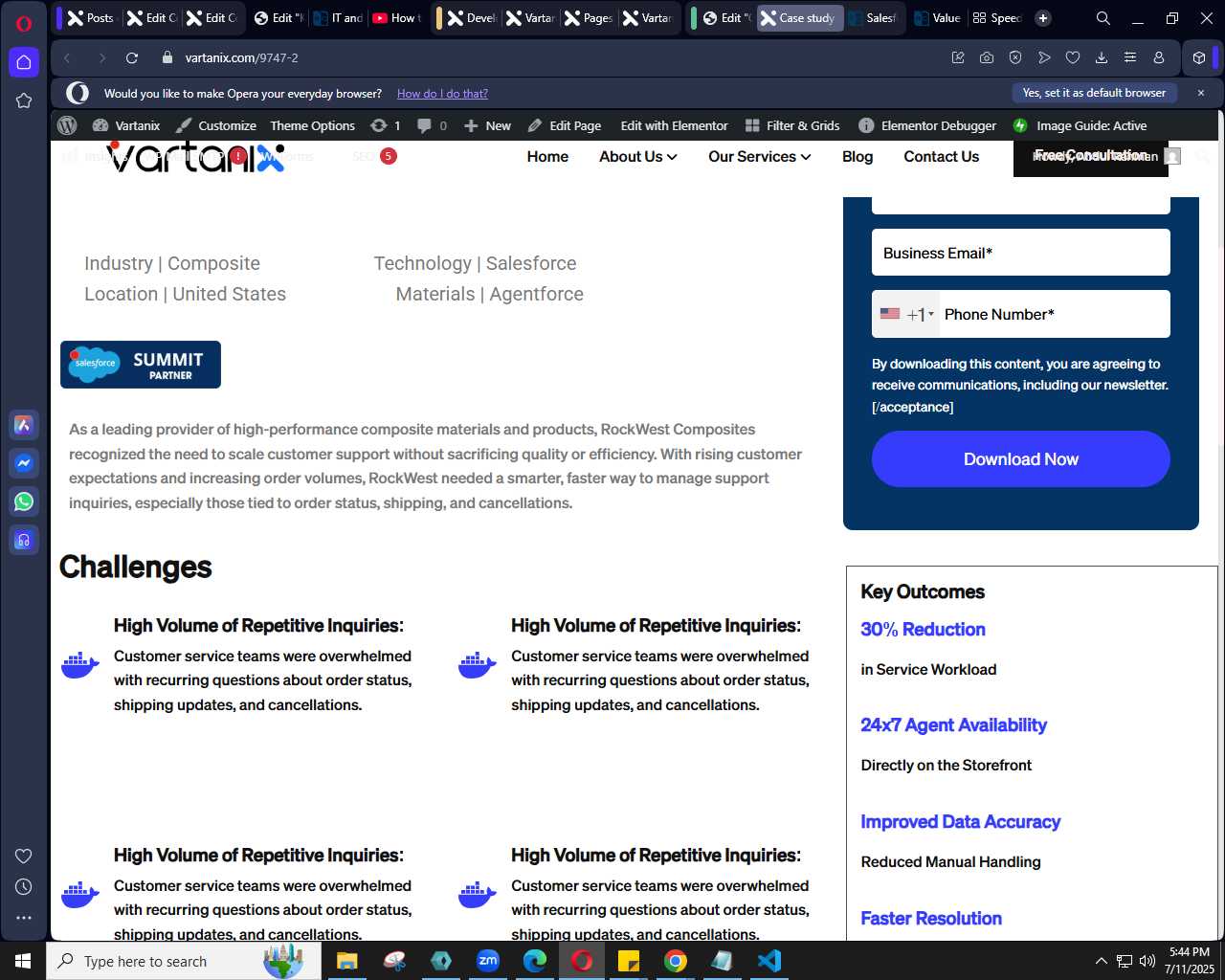Viewport: 1225px width, 980px height.
Task: Open the Easy Setup menu icon
Action: [1130, 57]
